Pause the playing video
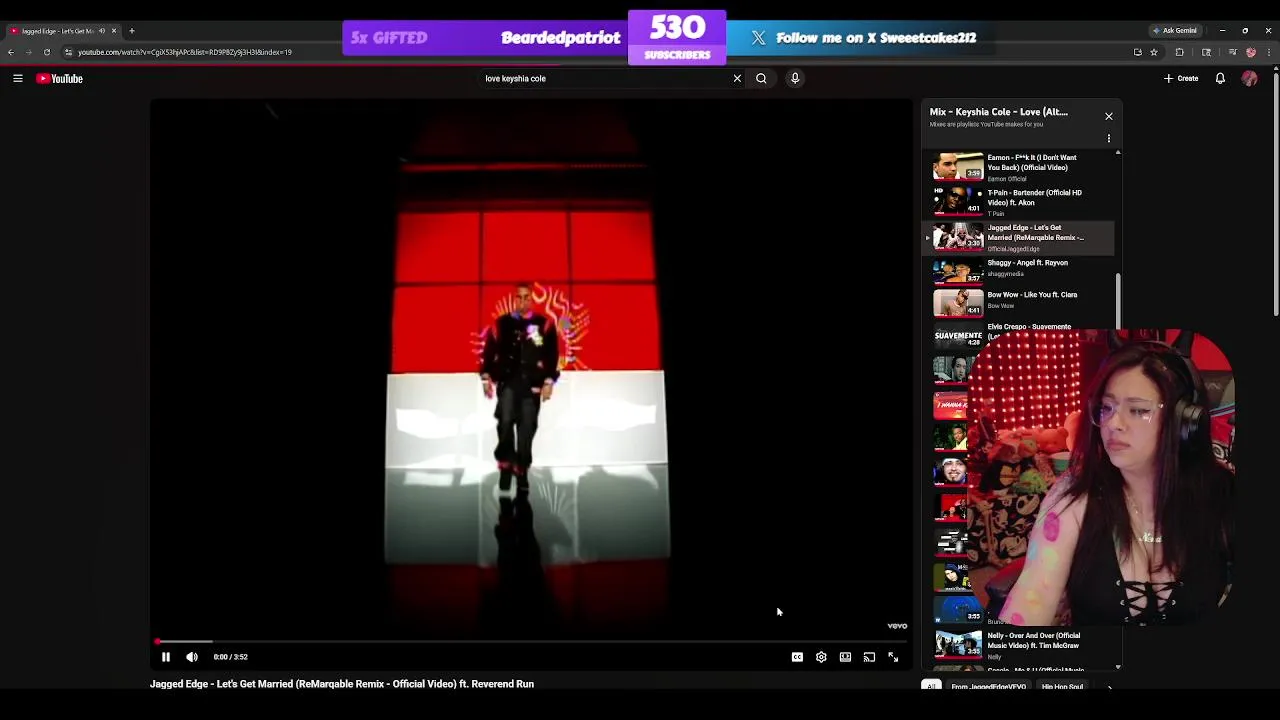Image resolution: width=1280 pixels, height=720 pixels. (x=166, y=657)
